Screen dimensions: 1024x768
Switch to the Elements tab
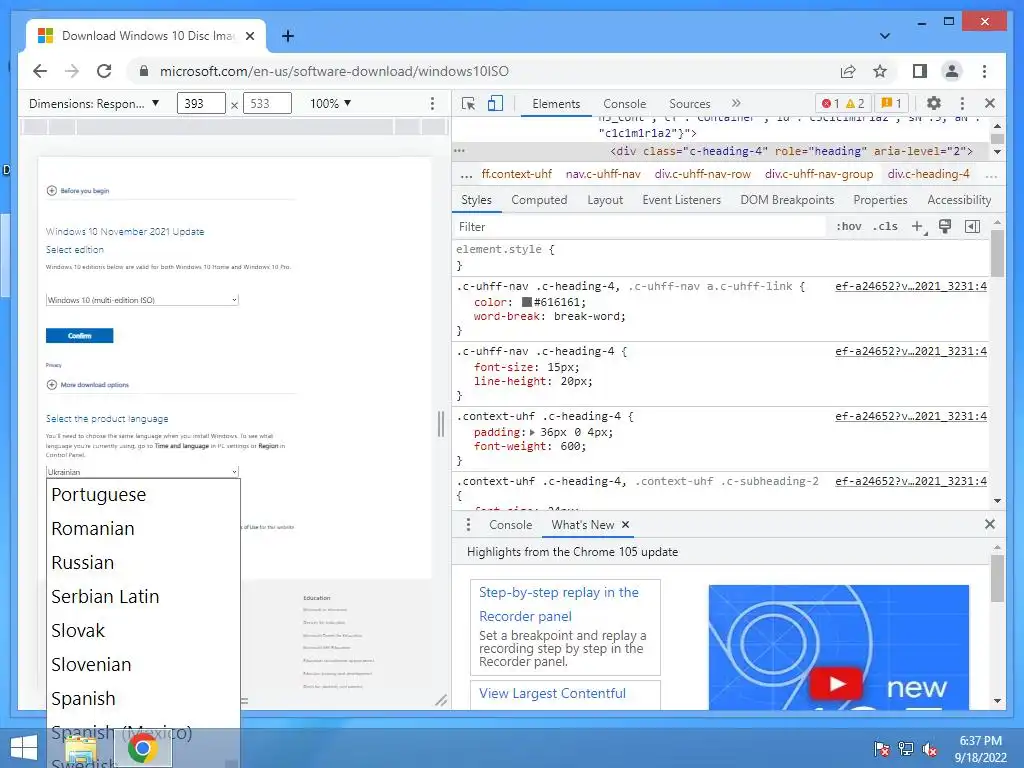coord(556,104)
